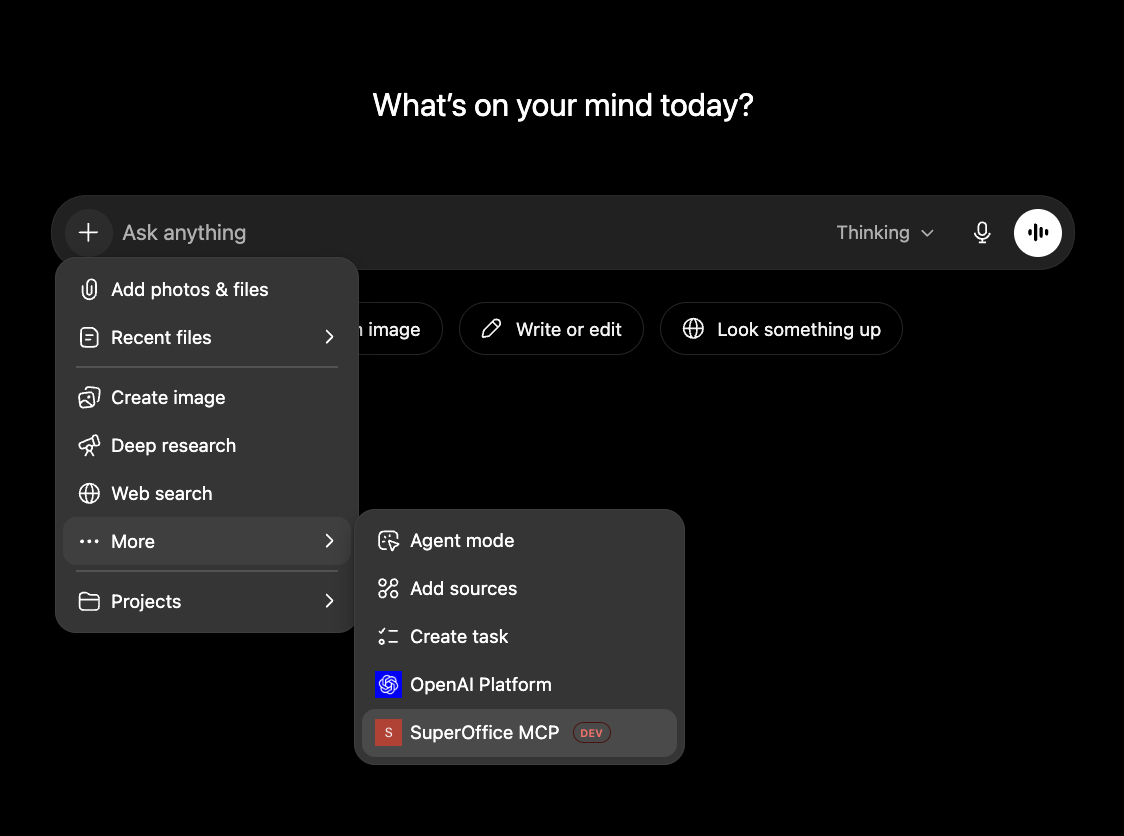The height and width of the screenshot is (836, 1124).
Task: Click the Deep research telescope icon
Action: point(89,446)
